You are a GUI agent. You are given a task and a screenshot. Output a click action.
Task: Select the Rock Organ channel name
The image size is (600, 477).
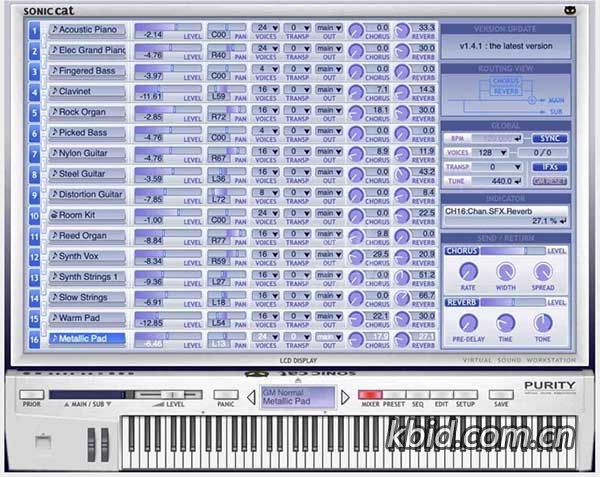[x=87, y=112]
